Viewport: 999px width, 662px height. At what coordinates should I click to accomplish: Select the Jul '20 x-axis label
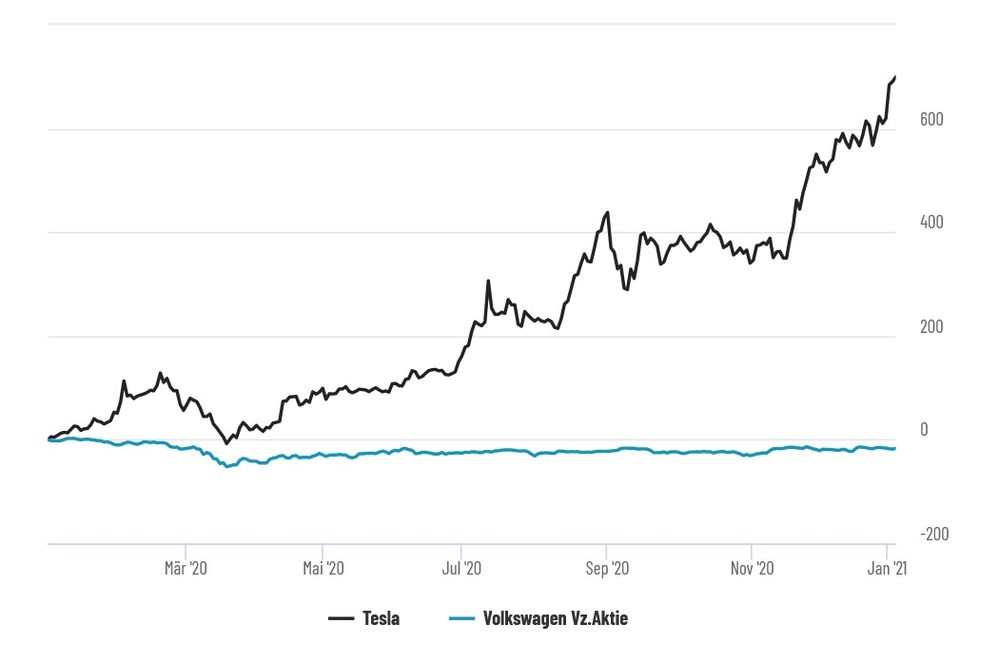[x=460, y=568]
